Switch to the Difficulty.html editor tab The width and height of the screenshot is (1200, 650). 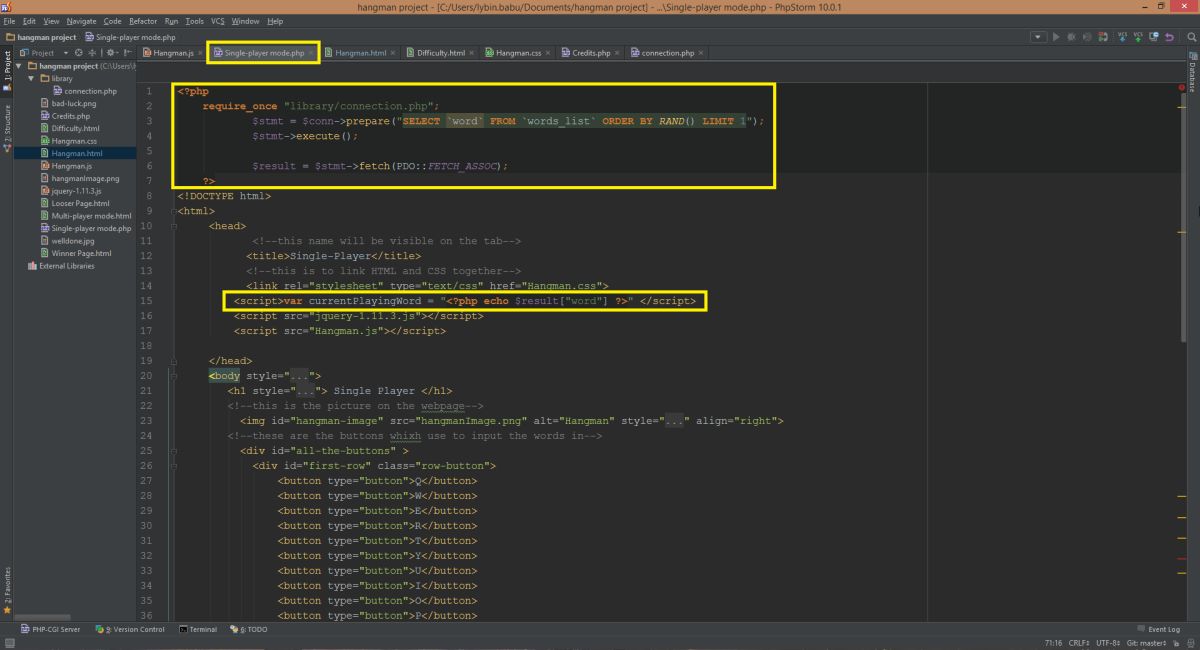coord(441,53)
